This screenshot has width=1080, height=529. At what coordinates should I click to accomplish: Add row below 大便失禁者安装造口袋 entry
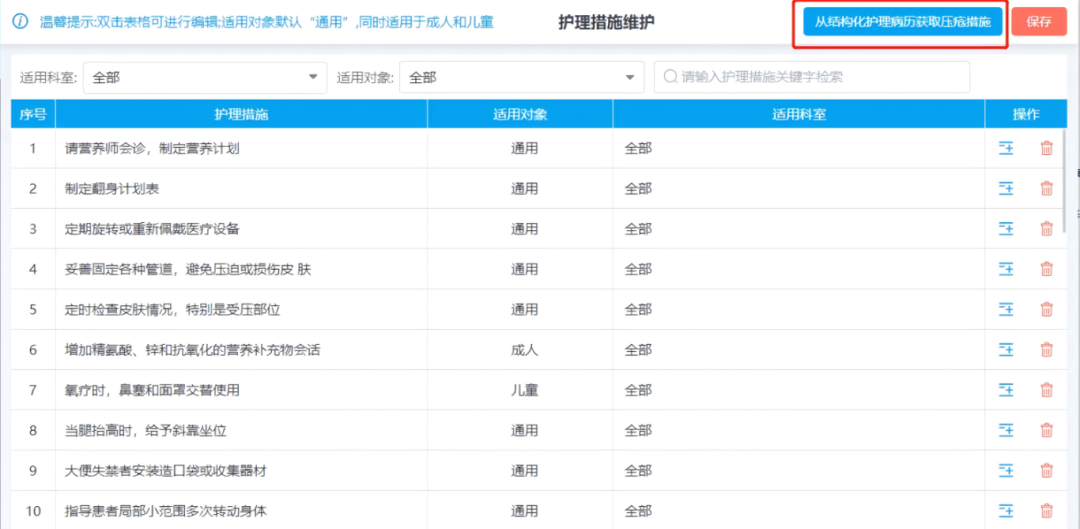coord(1006,471)
